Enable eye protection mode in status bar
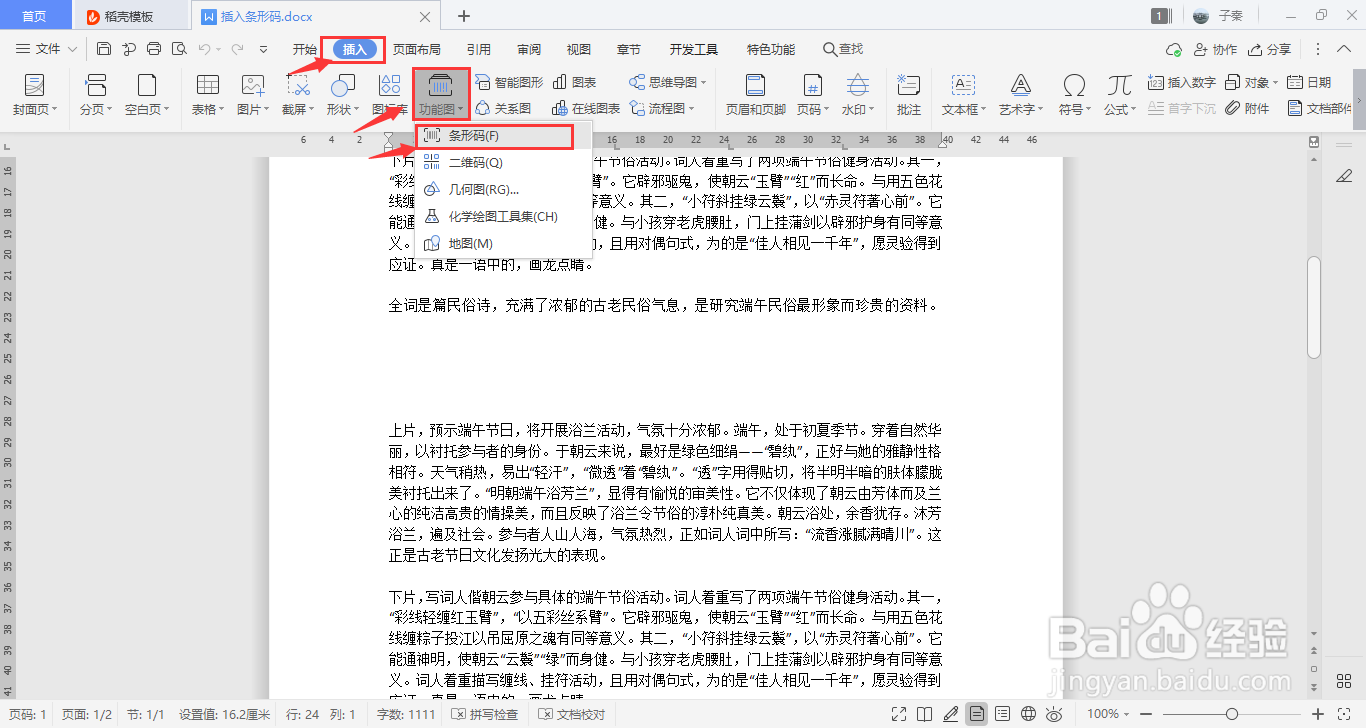Image resolution: width=1366 pixels, height=728 pixels. 1054,714
